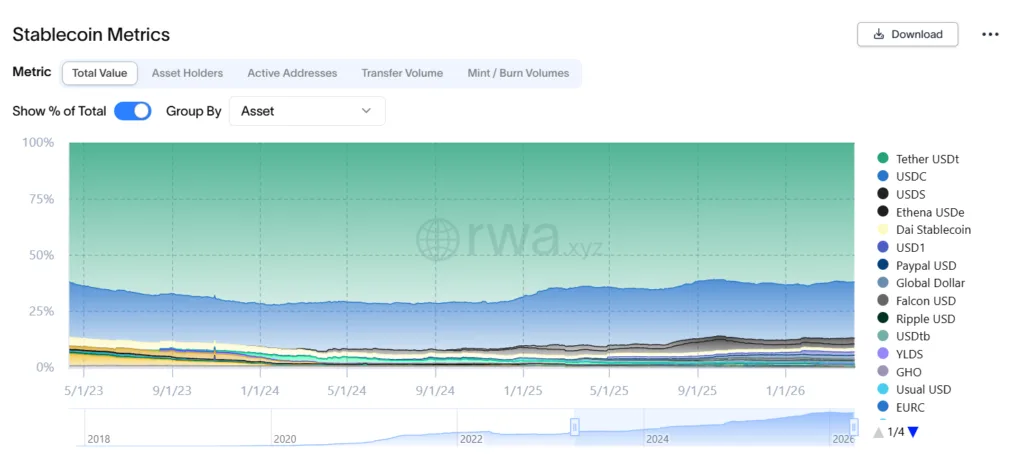Click the Ripple USD legend entry
The image size is (1024, 469).
tap(916, 319)
